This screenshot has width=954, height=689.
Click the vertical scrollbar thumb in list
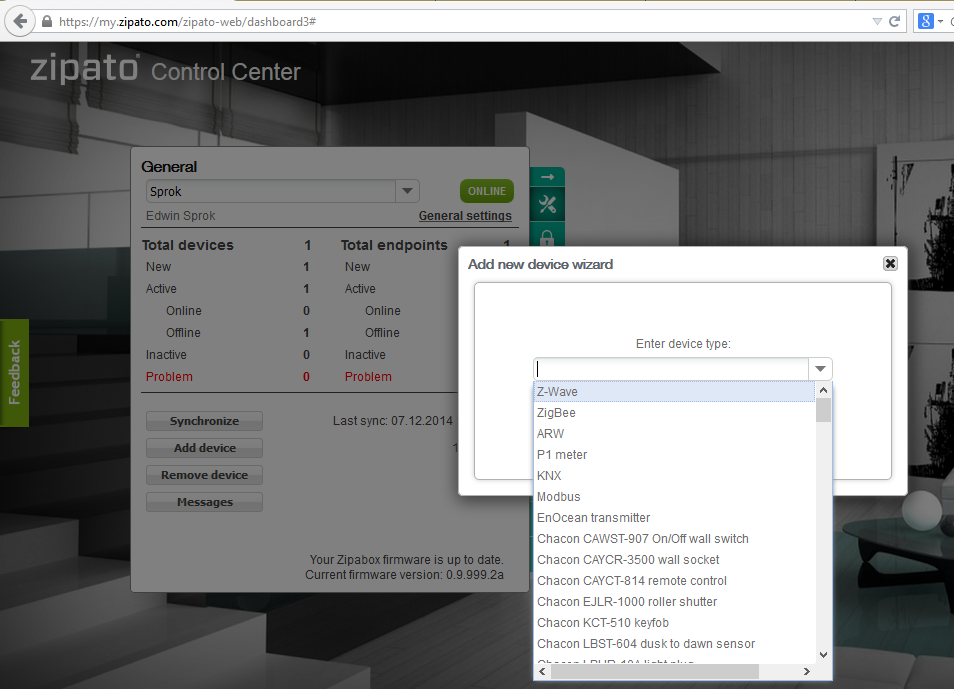pyautogui.click(x=823, y=410)
